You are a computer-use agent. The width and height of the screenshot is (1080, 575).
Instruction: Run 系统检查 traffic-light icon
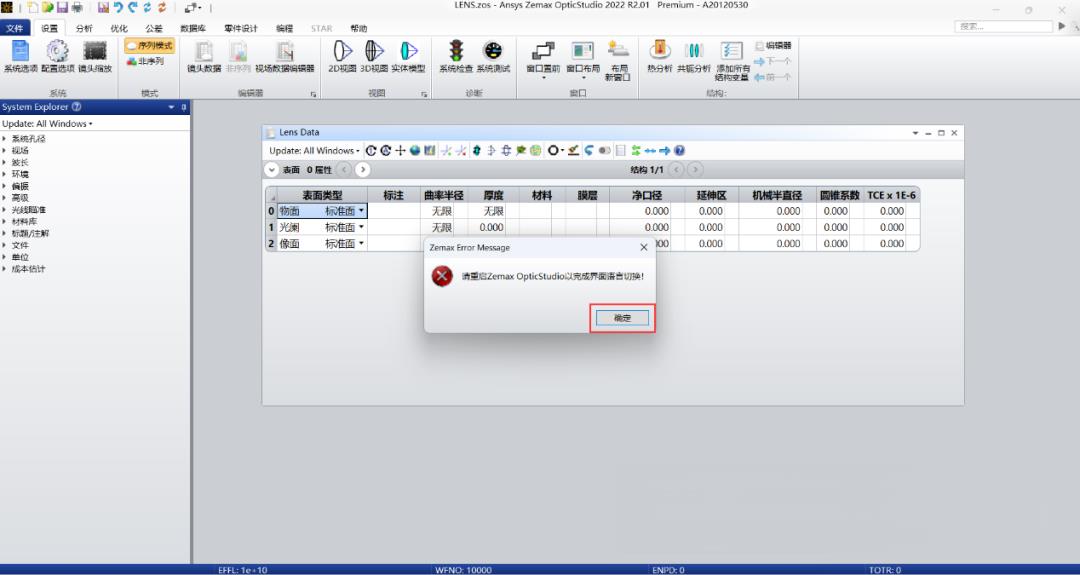(456, 56)
